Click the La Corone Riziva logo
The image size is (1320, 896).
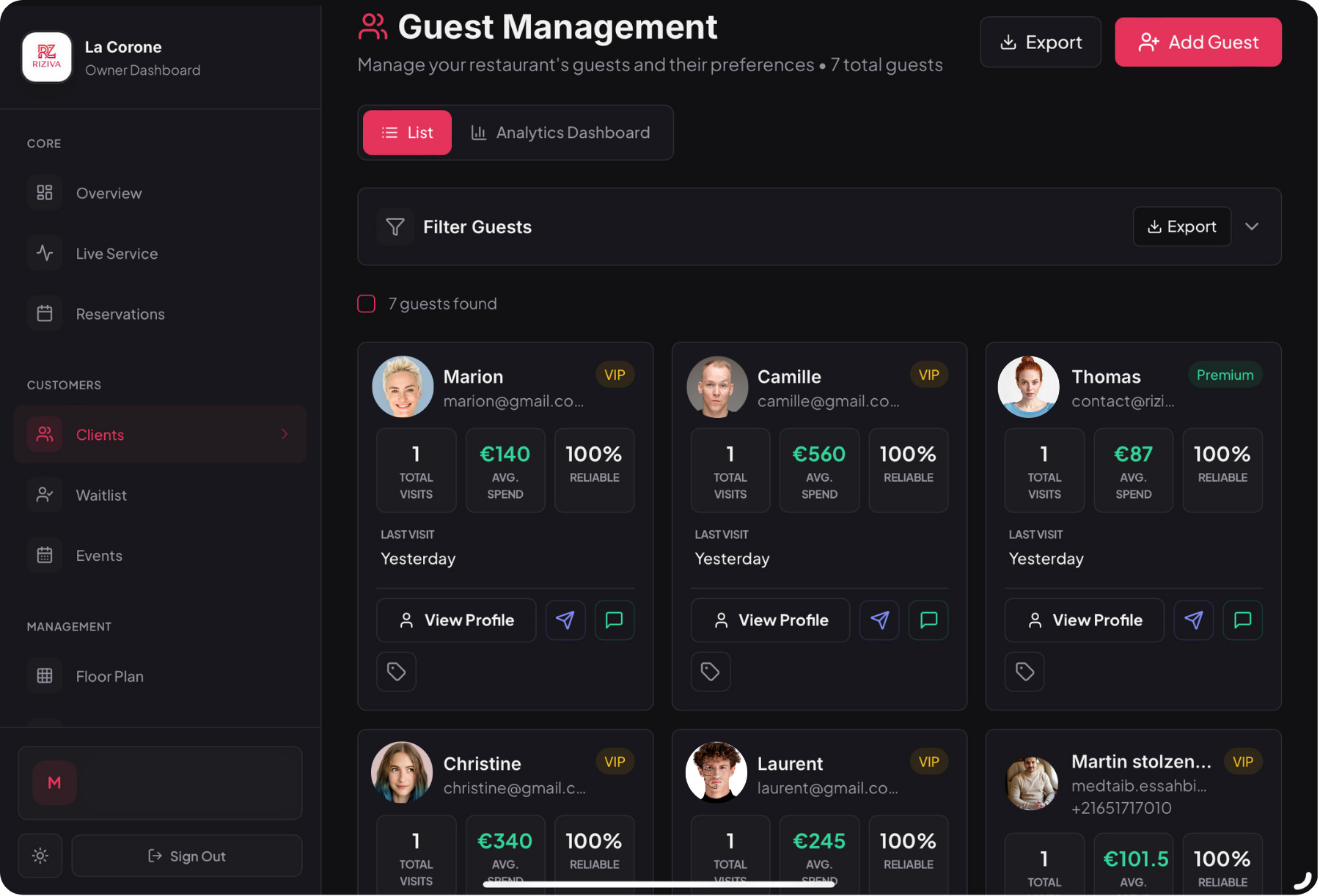coord(47,57)
